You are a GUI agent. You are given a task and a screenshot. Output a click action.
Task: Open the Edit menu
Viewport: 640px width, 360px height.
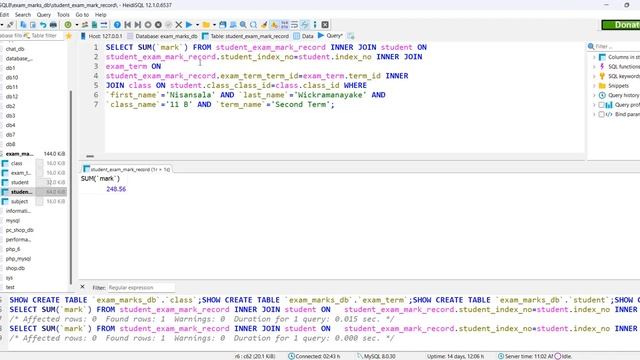point(4,15)
